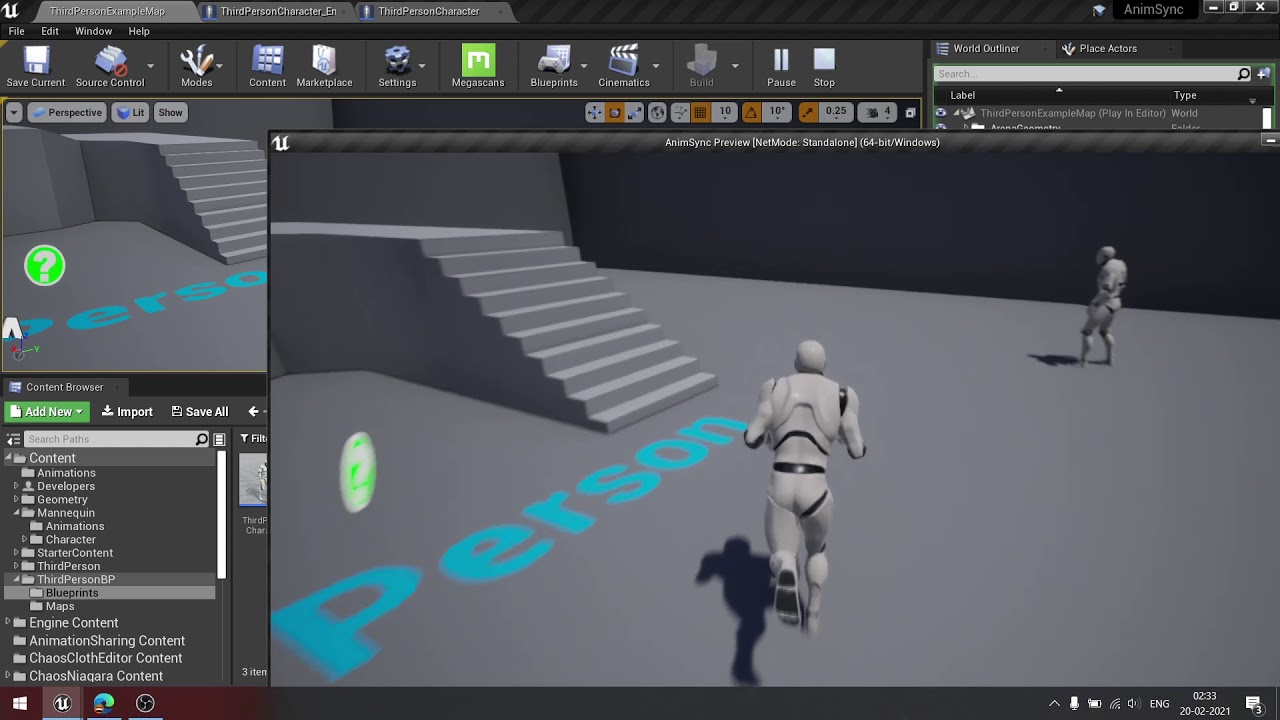Switch to the ThirdPersonCharacter tab
The width and height of the screenshot is (1280, 720).
[x=429, y=11]
